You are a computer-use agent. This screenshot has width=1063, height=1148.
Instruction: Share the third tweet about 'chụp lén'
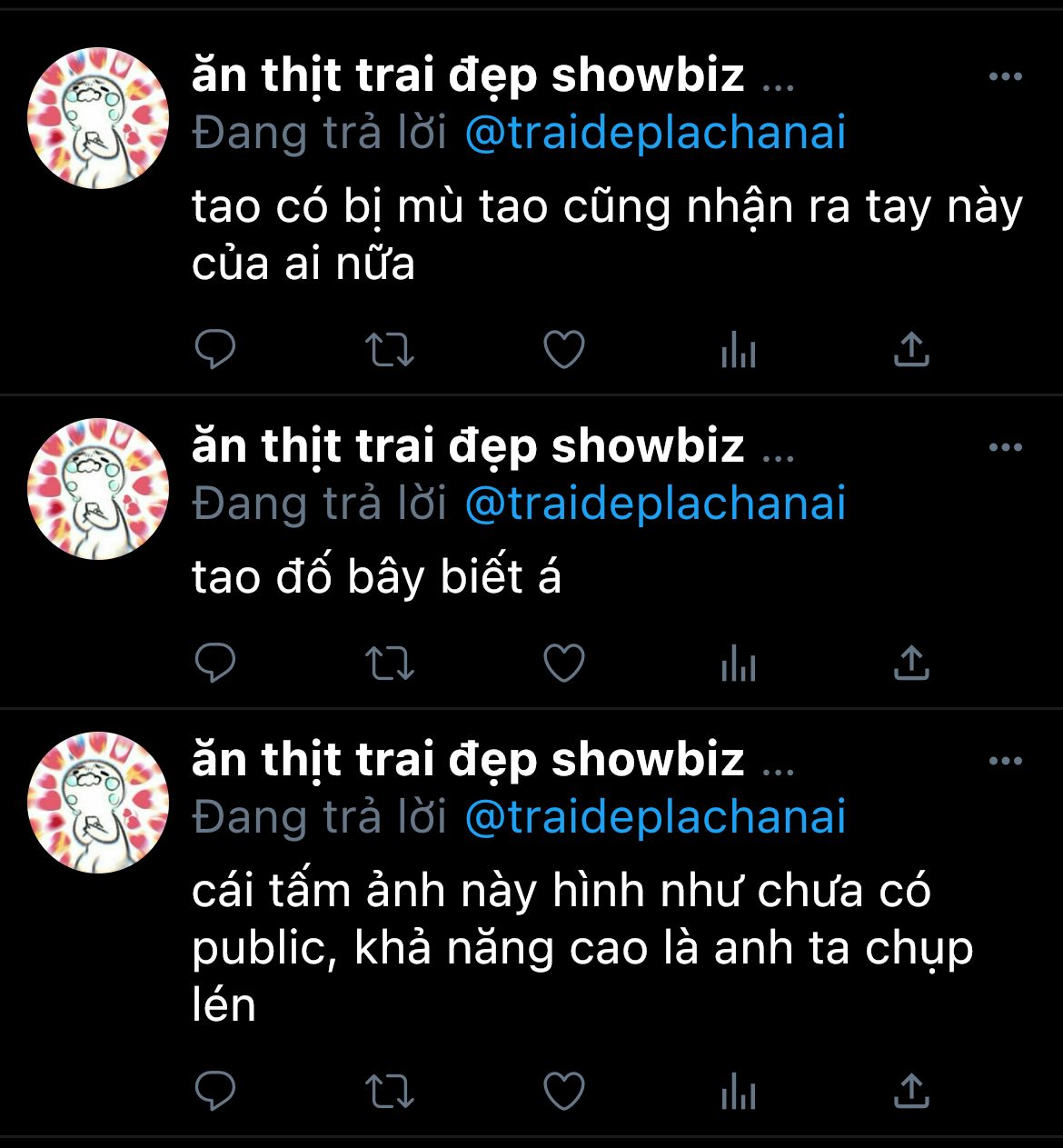[911, 1091]
